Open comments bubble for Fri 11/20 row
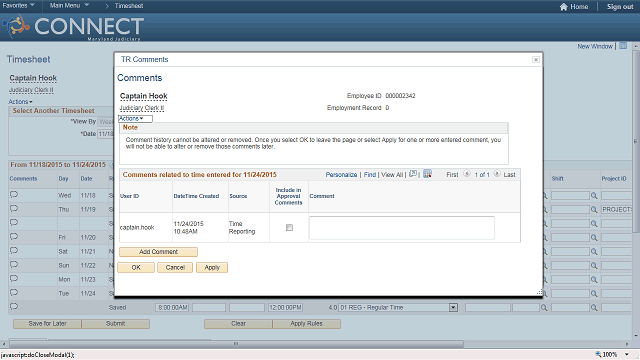This screenshot has width=640, height=360. click(14, 236)
